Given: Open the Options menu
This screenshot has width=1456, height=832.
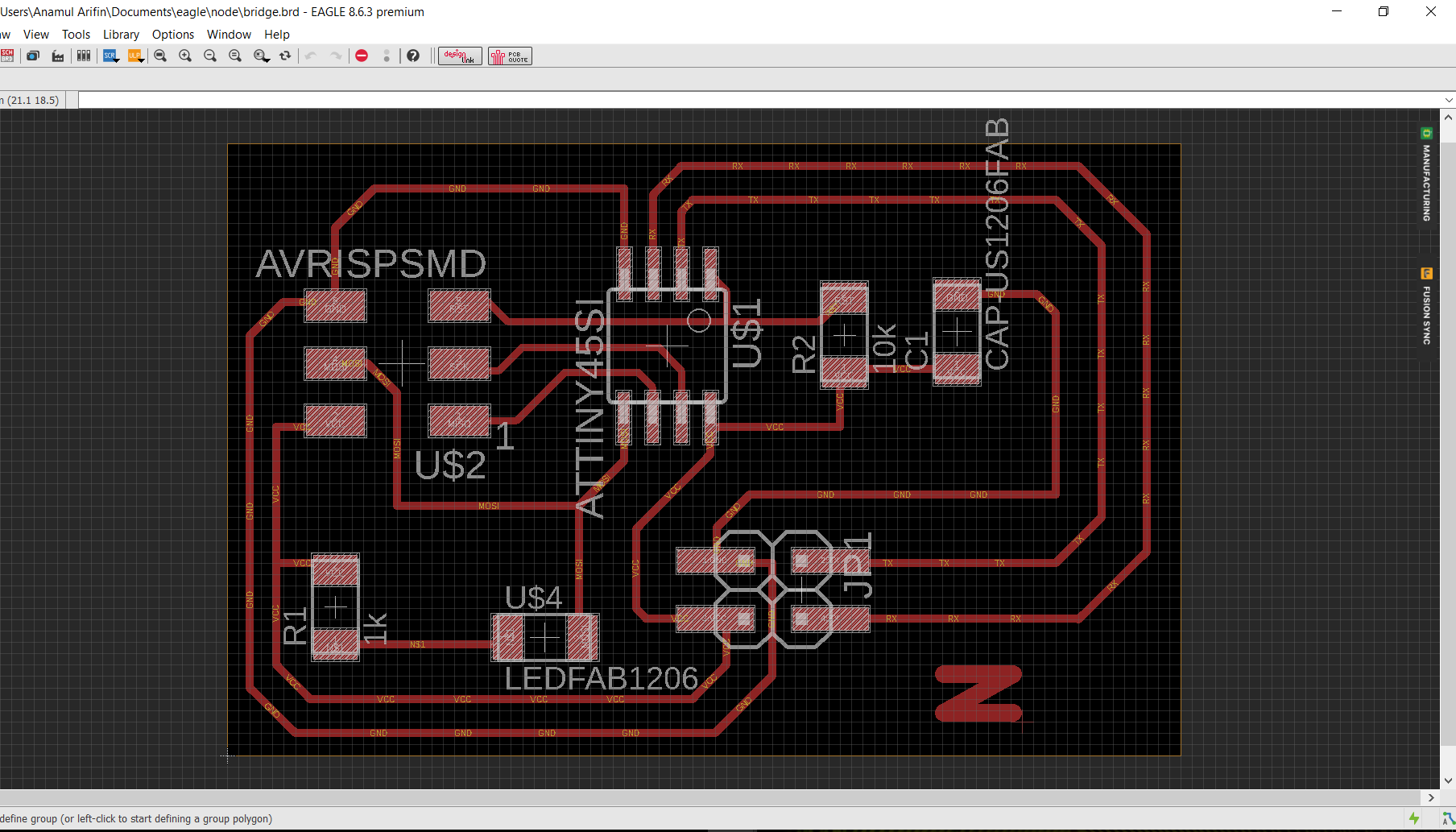Looking at the screenshot, I should coord(173,35).
